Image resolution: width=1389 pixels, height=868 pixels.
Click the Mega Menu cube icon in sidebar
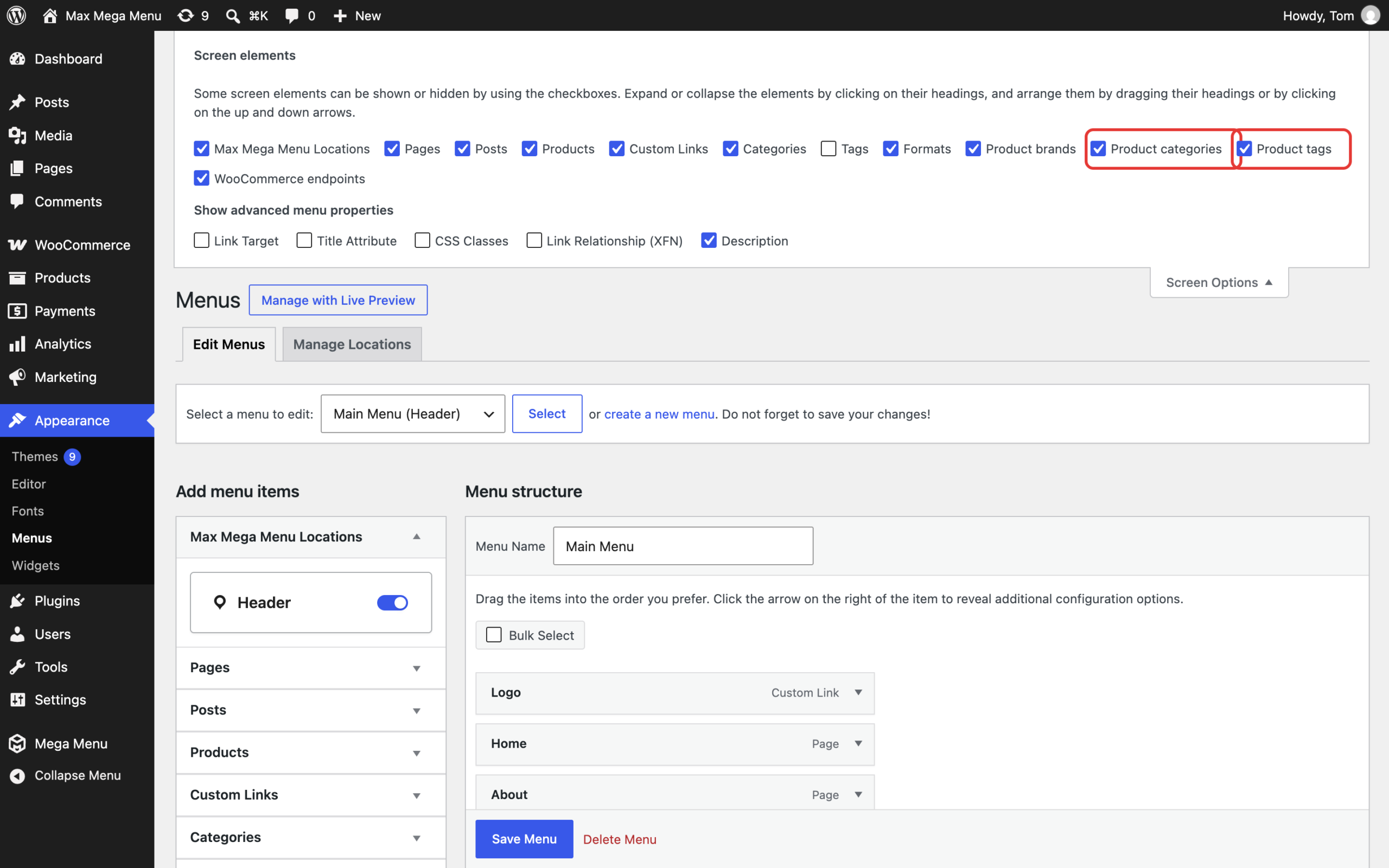click(x=17, y=743)
